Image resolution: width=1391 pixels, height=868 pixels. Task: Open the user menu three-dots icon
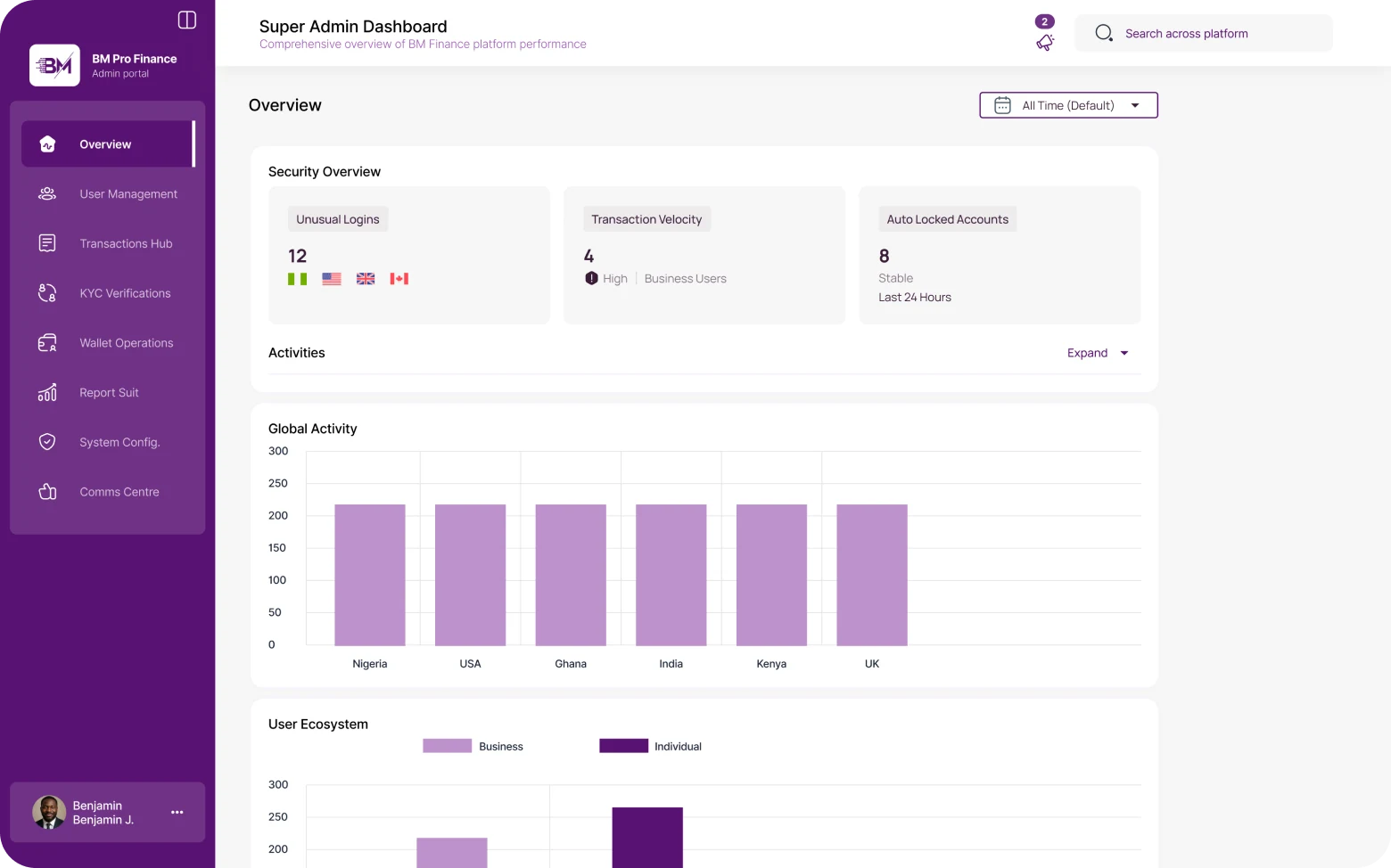click(177, 812)
